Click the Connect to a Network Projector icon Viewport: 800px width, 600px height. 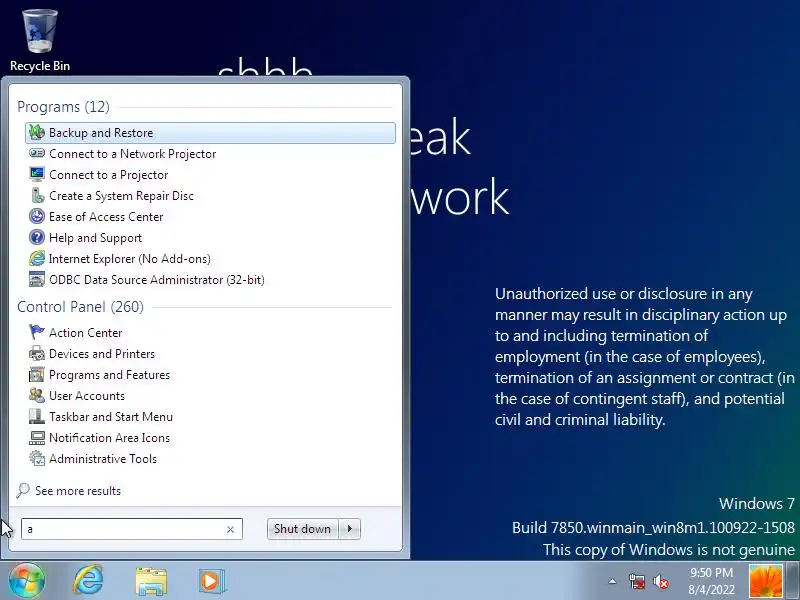(37, 153)
